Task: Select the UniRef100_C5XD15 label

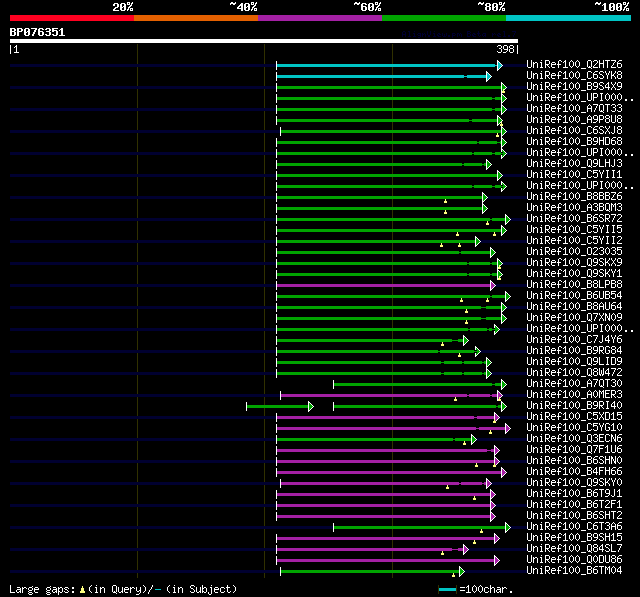Action: [x=574, y=417]
